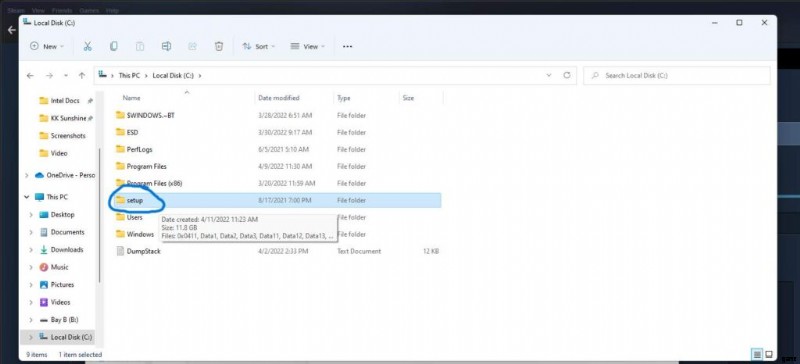Expand the Downloads tree node
This screenshot has width=800, height=364.
click(x=31, y=250)
